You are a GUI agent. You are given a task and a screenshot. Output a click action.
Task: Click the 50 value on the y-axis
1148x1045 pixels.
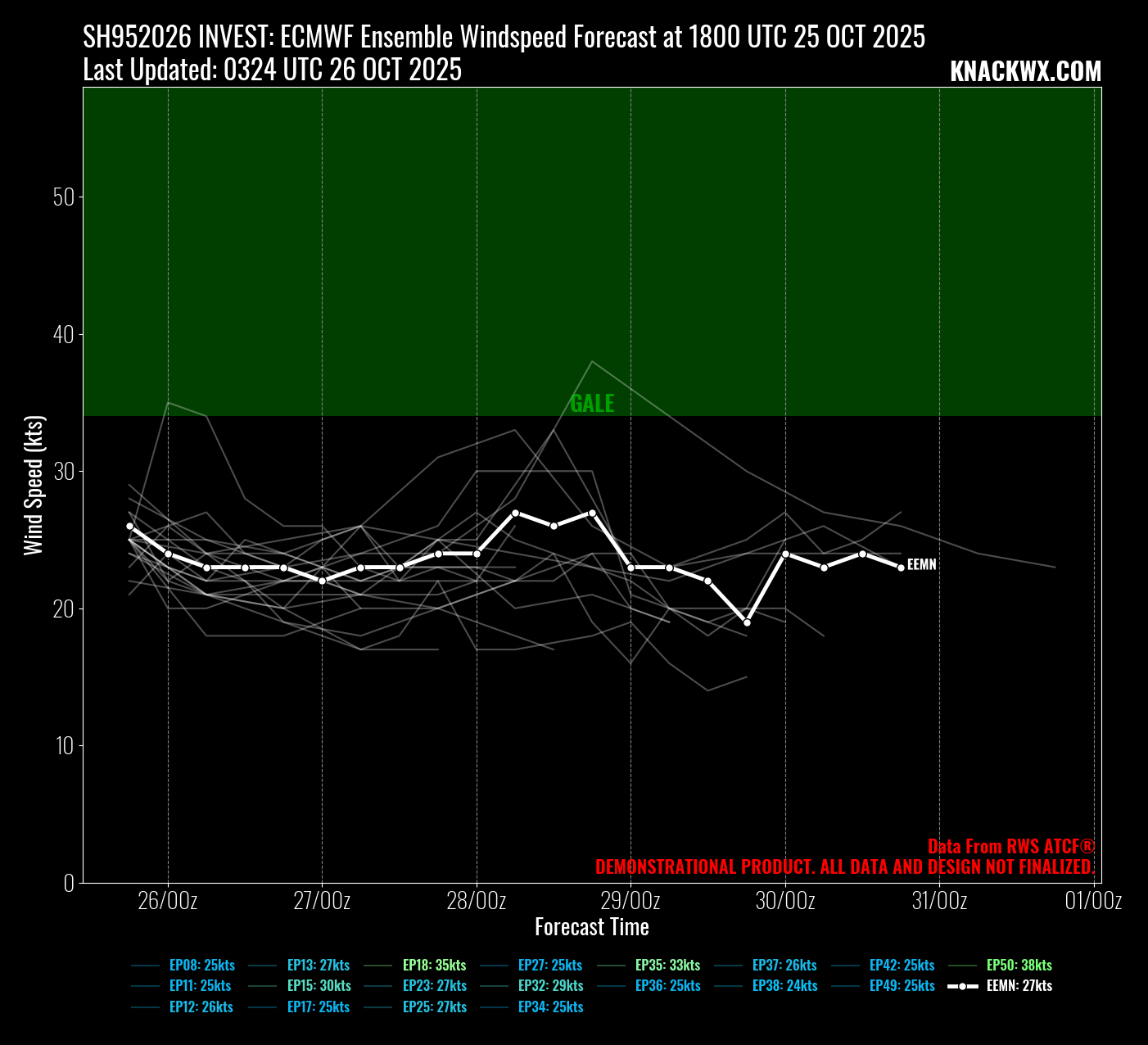(63, 197)
